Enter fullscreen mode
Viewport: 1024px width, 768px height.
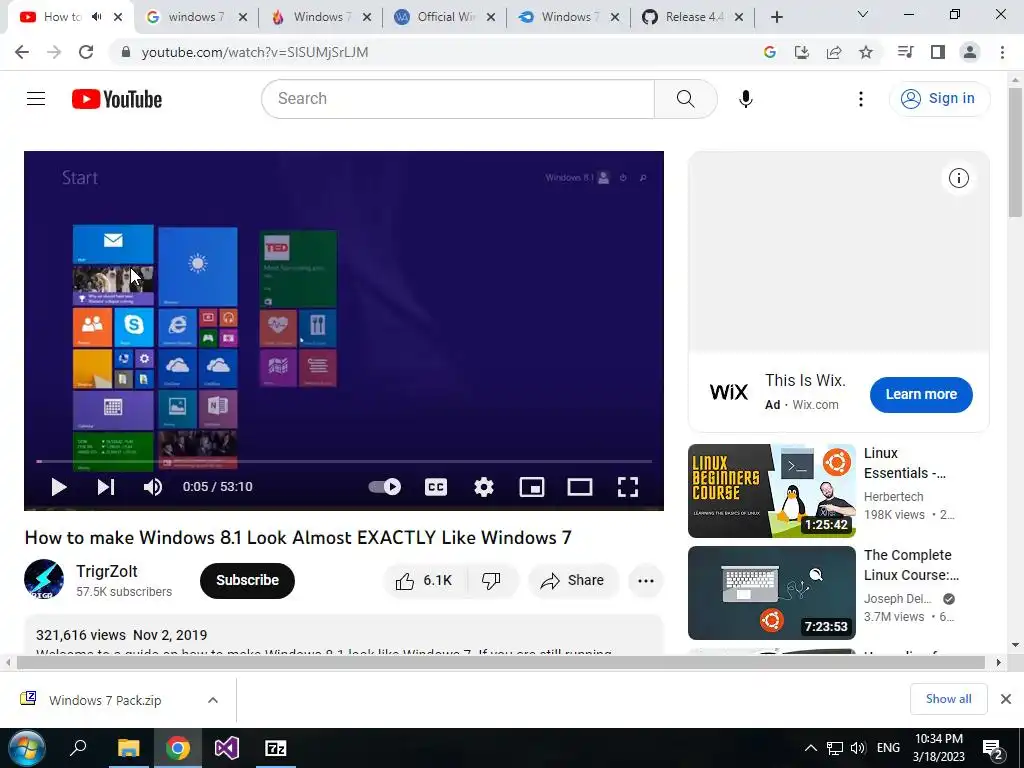click(628, 487)
